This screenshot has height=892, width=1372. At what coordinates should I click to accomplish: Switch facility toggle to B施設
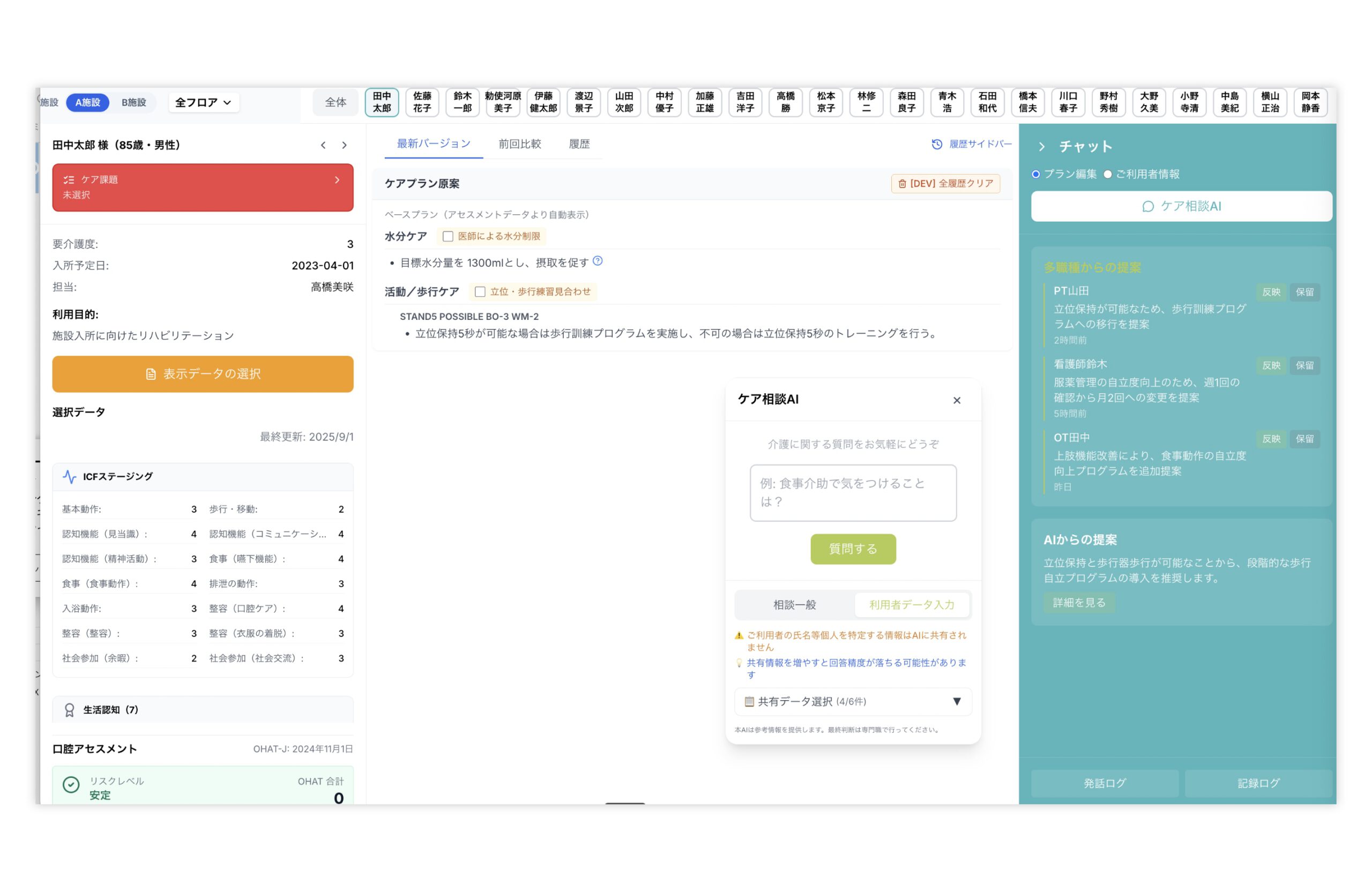click(x=134, y=102)
